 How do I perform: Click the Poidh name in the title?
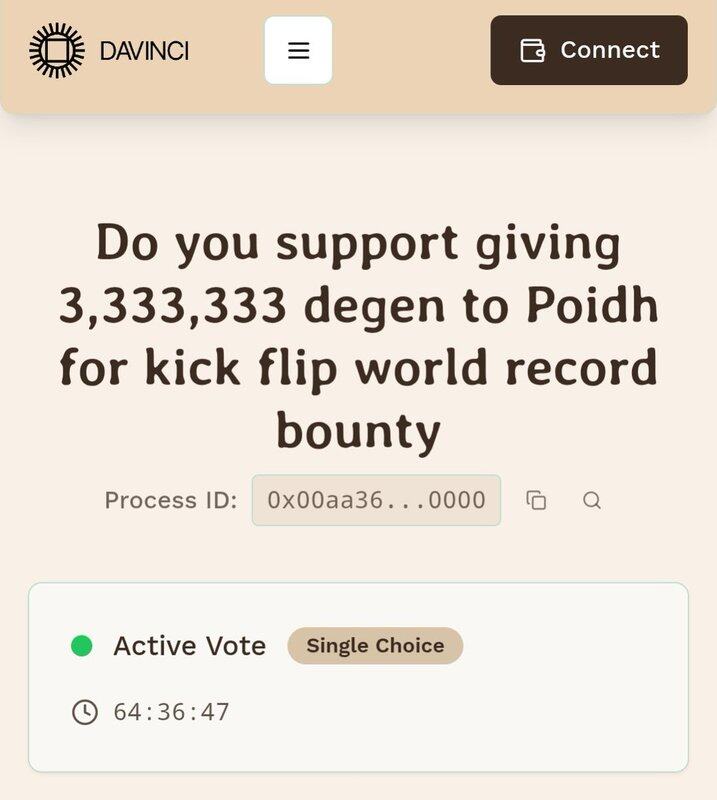592,305
